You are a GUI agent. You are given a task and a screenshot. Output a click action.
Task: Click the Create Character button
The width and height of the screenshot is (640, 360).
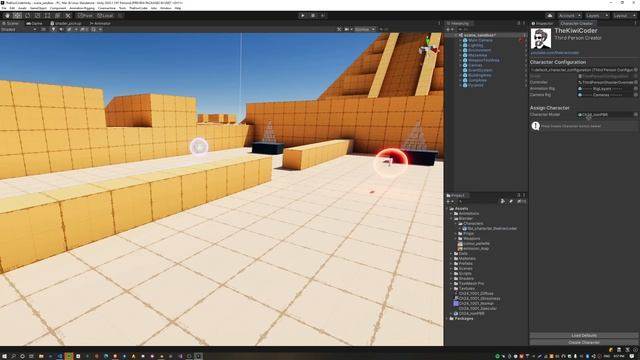(x=584, y=342)
